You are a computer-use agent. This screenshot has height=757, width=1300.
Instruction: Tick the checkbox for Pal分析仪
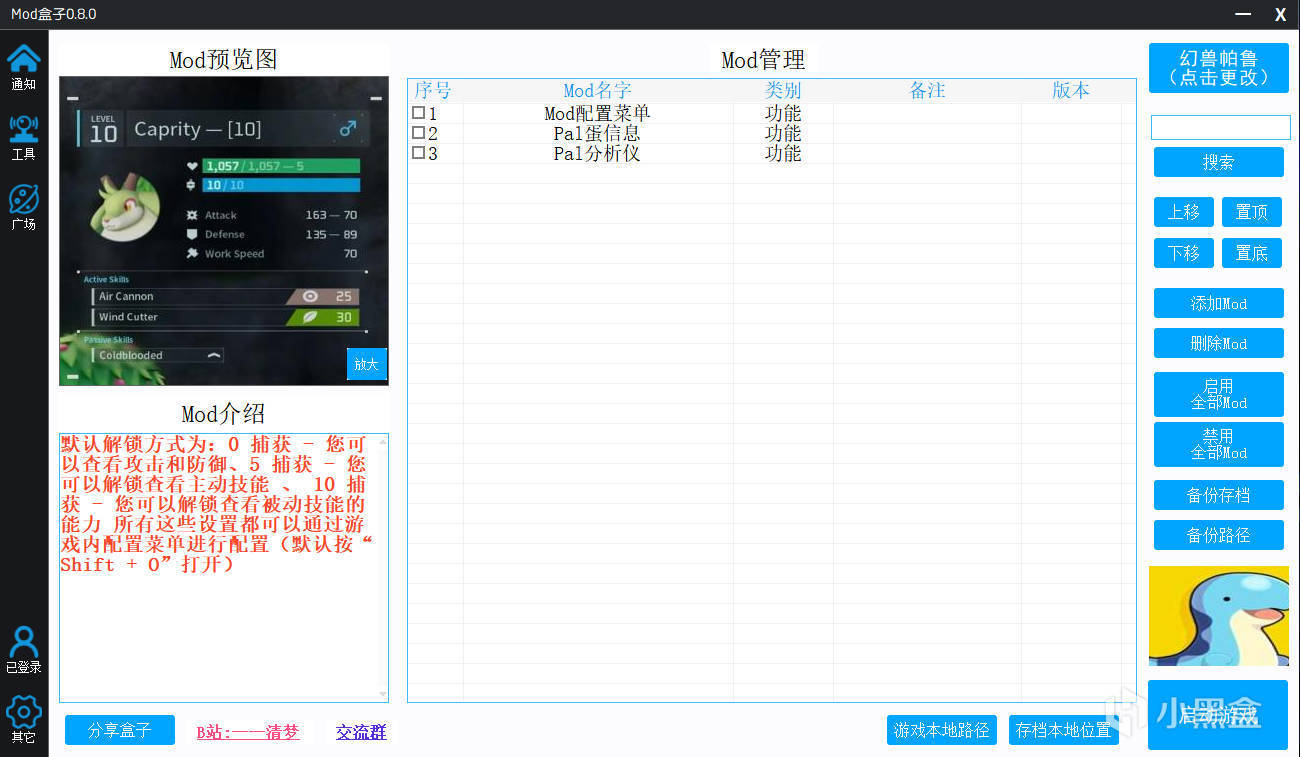(418, 153)
